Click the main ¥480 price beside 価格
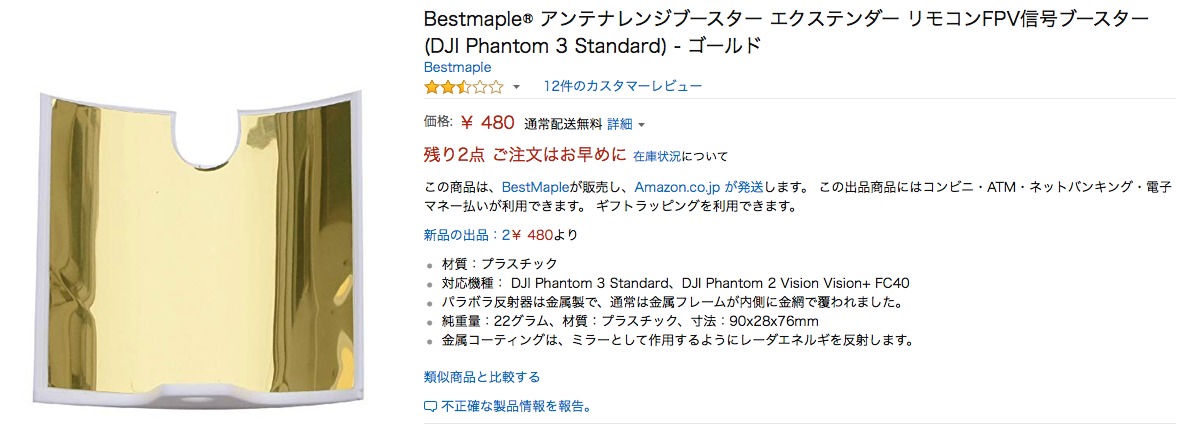1197x434 pixels. (487, 123)
